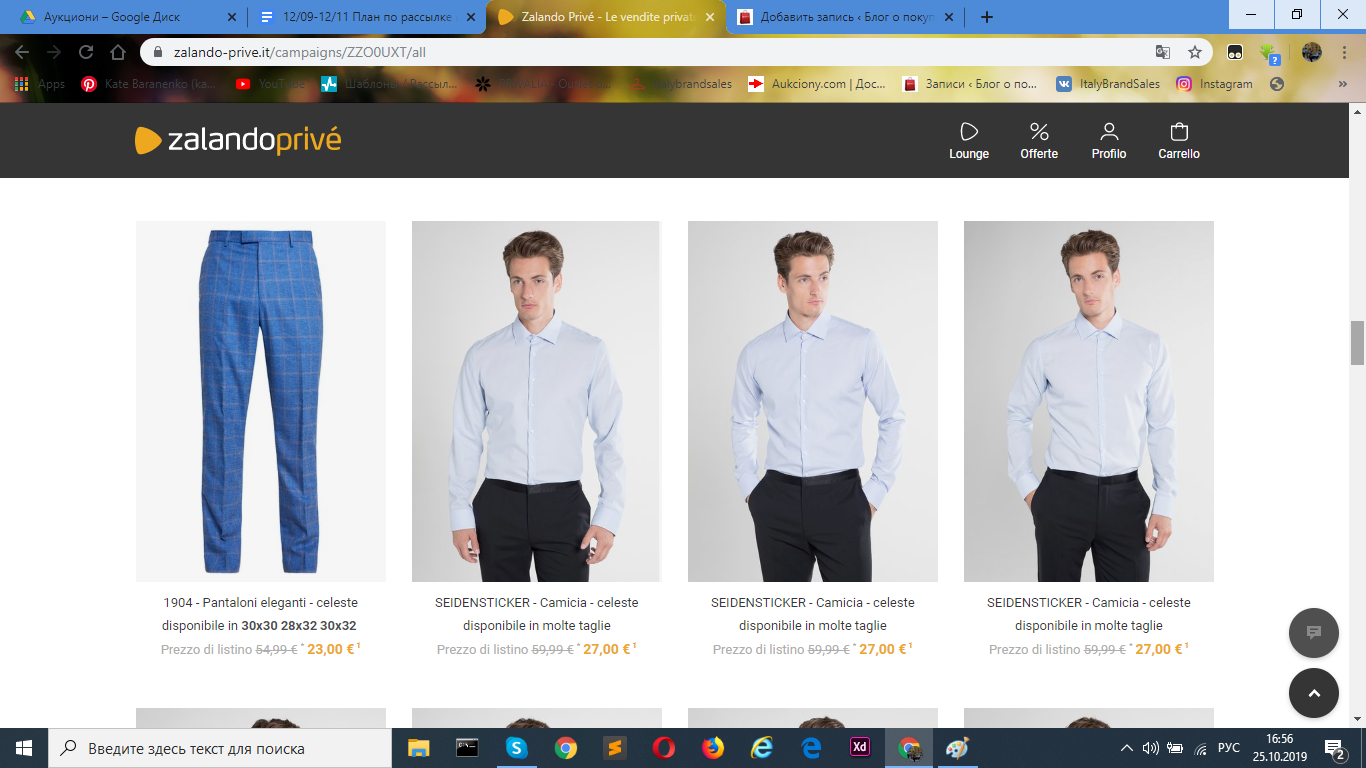Open Sublime Text from the taskbar
1366x768 pixels.
(x=614, y=748)
